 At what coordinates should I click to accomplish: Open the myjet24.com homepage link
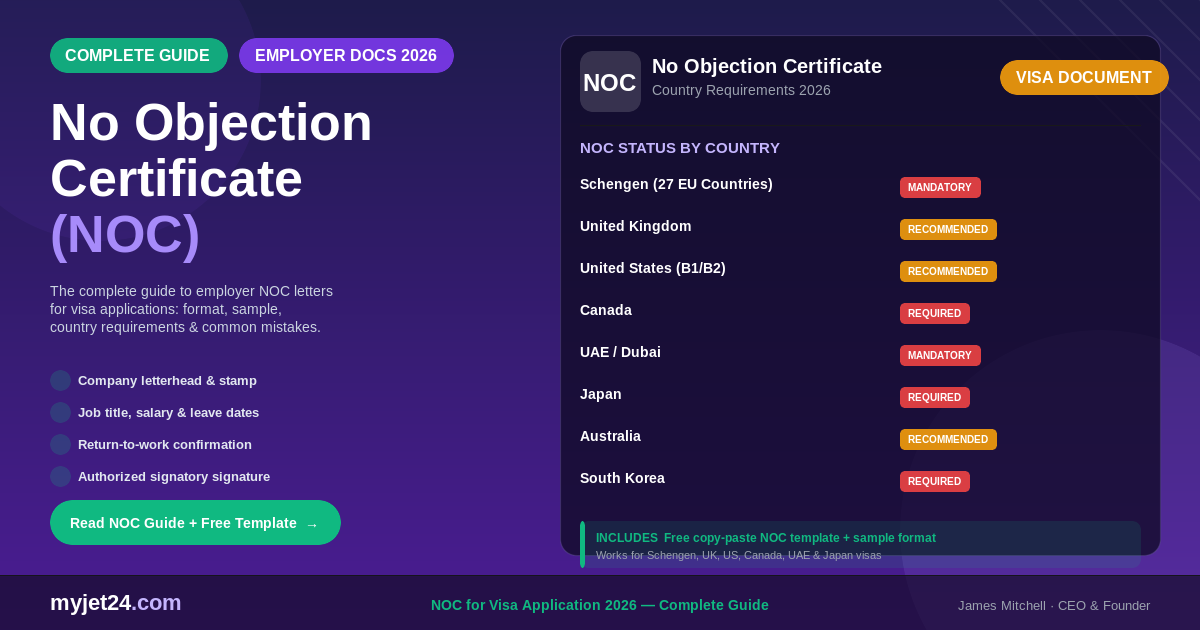click(115, 603)
